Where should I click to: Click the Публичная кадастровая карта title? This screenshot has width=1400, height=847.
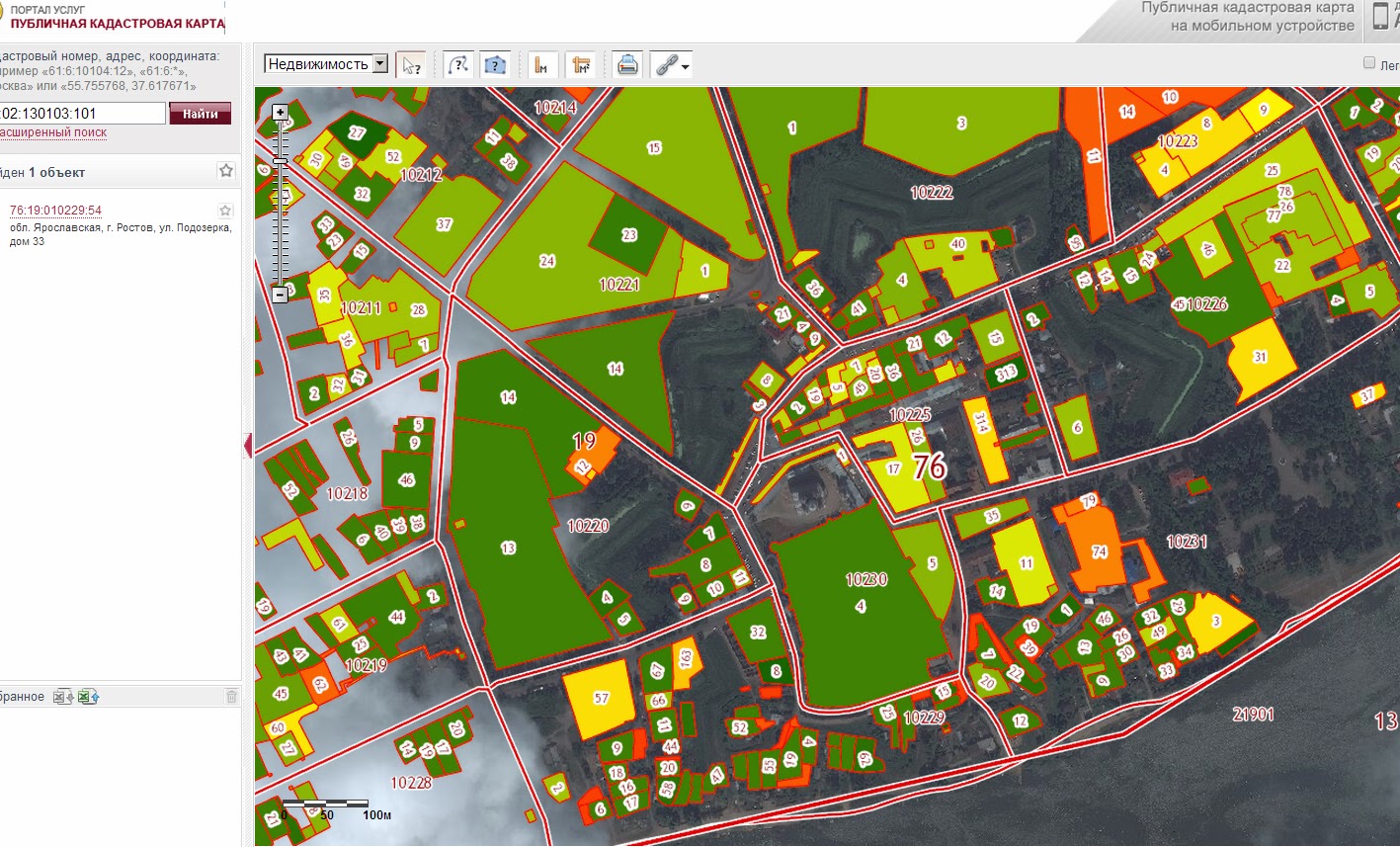(x=117, y=23)
